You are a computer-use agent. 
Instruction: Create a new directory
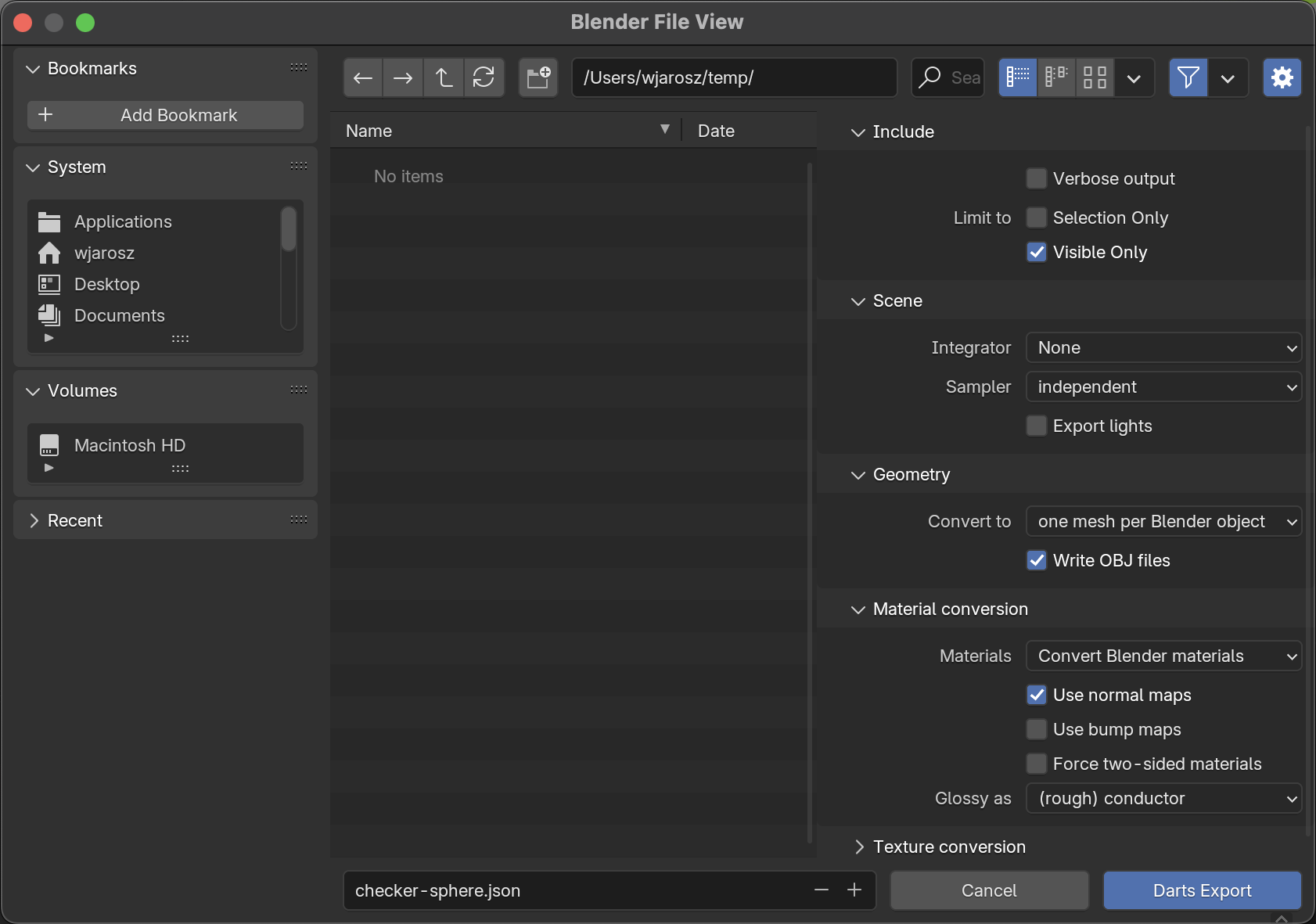click(x=538, y=77)
